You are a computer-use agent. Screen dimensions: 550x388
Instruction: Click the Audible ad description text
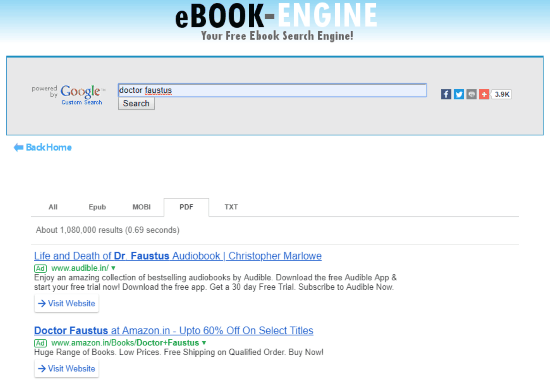pyautogui.click(x=215, y=282)
